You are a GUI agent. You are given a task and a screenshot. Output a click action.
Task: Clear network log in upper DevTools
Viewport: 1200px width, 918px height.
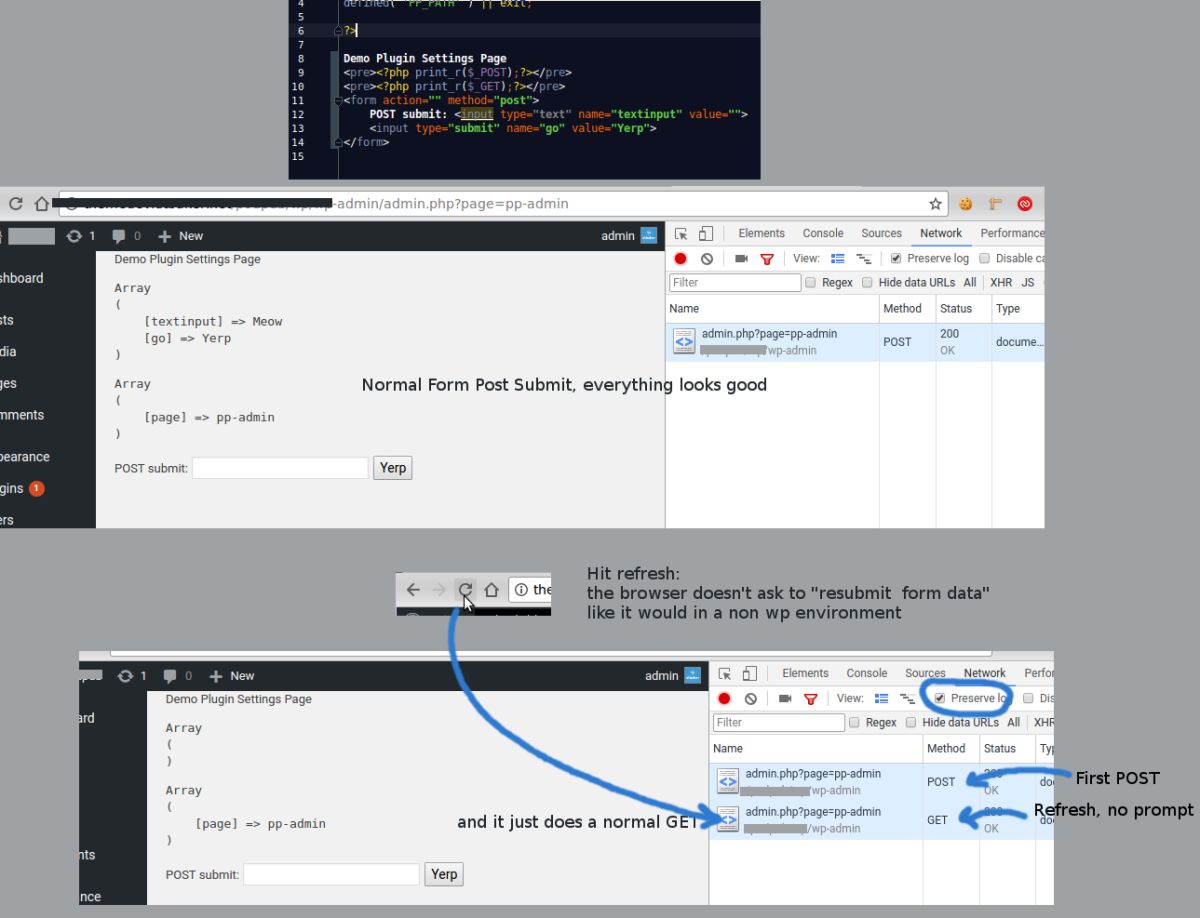coord(707,258)
